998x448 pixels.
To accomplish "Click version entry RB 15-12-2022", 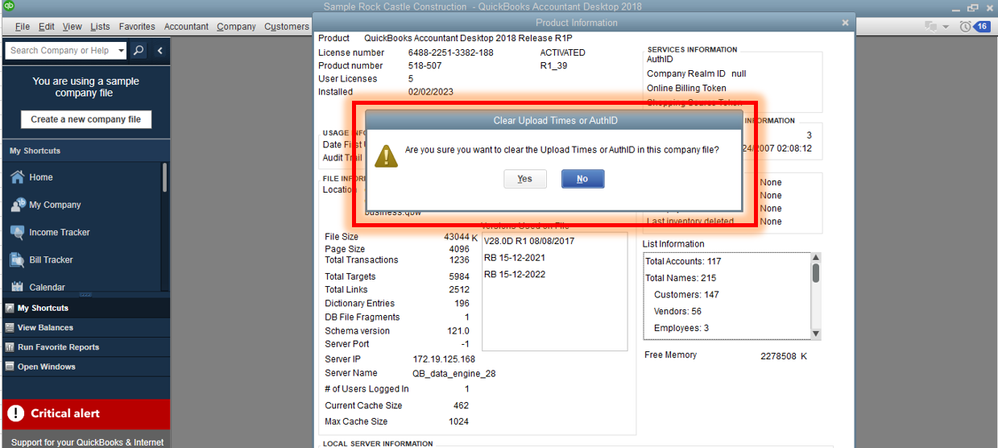I will pyautogui.click(x=514, y=275).
